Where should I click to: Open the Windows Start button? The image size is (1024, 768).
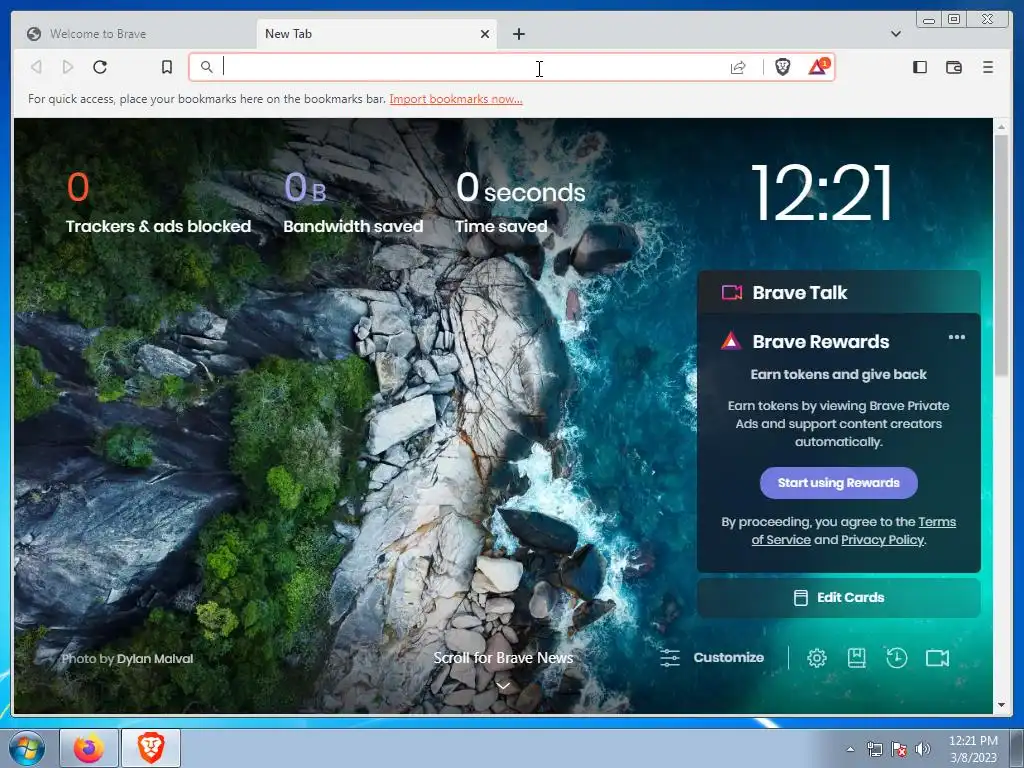(27, 748)
